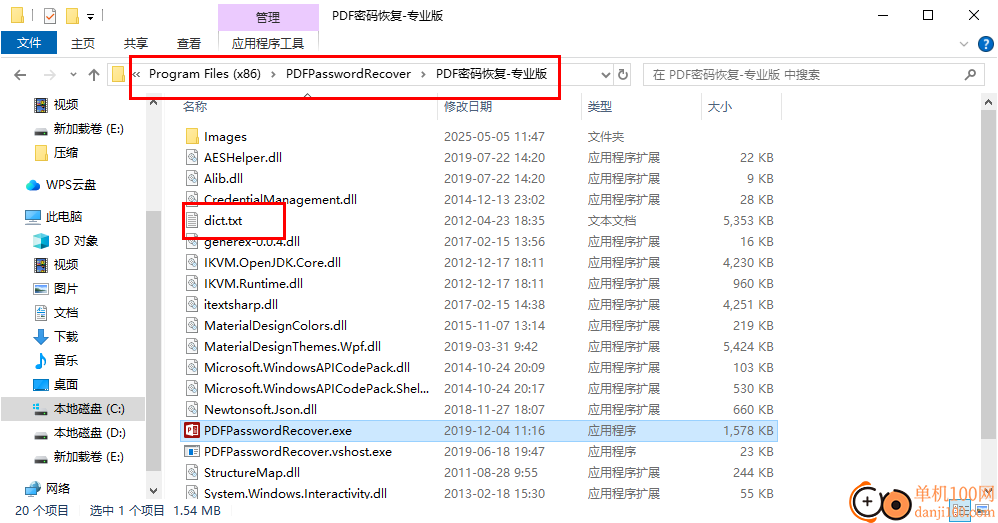Select the Newtonsoft.Json.dll file icon
This screenshot has width=998, height=523.
click(192, 409)
